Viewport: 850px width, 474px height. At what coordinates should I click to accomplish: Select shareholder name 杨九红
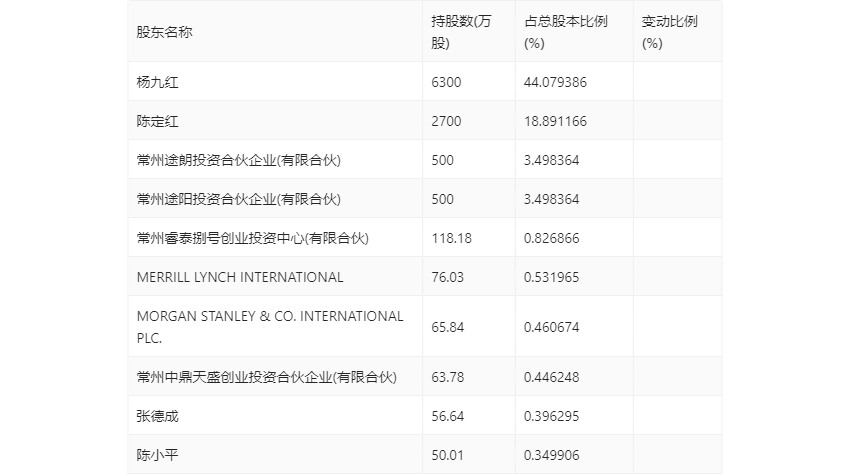157,82
